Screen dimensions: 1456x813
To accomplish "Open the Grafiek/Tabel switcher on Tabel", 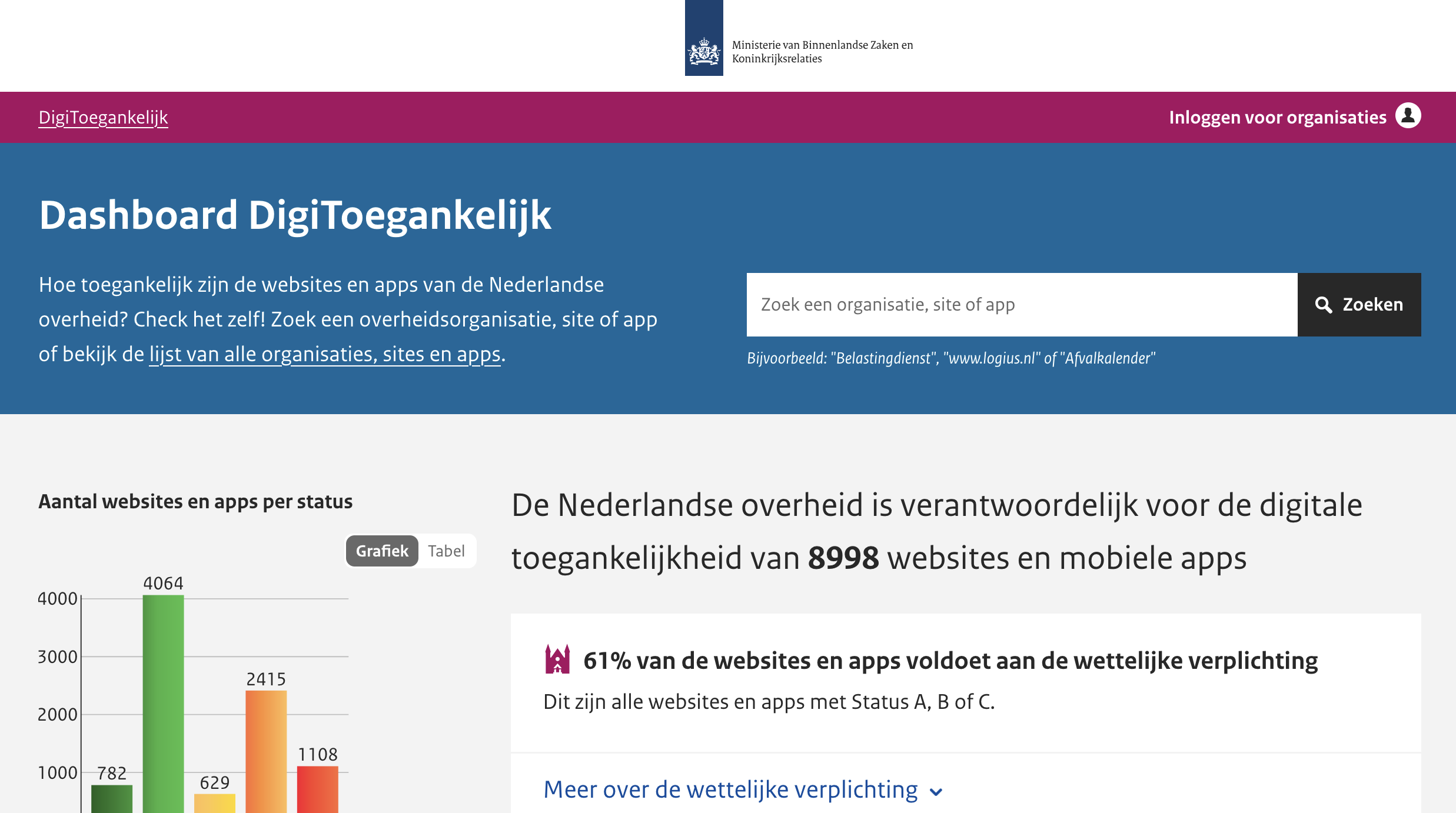I will (446, 551).
